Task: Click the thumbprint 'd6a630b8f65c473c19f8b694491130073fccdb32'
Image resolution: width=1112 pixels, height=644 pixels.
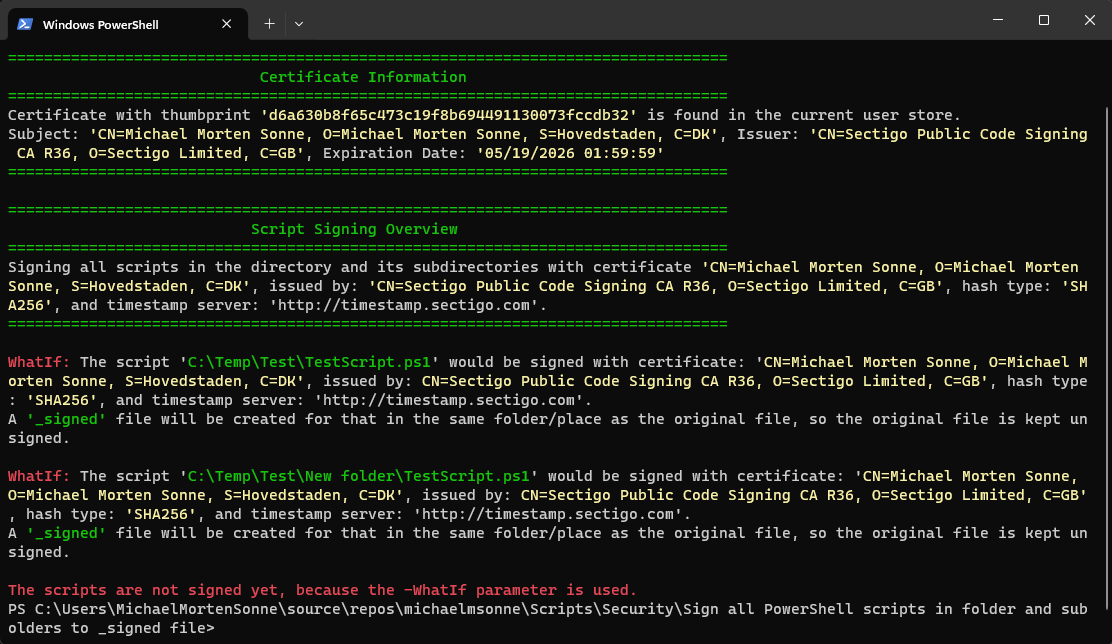Action: 448,115
